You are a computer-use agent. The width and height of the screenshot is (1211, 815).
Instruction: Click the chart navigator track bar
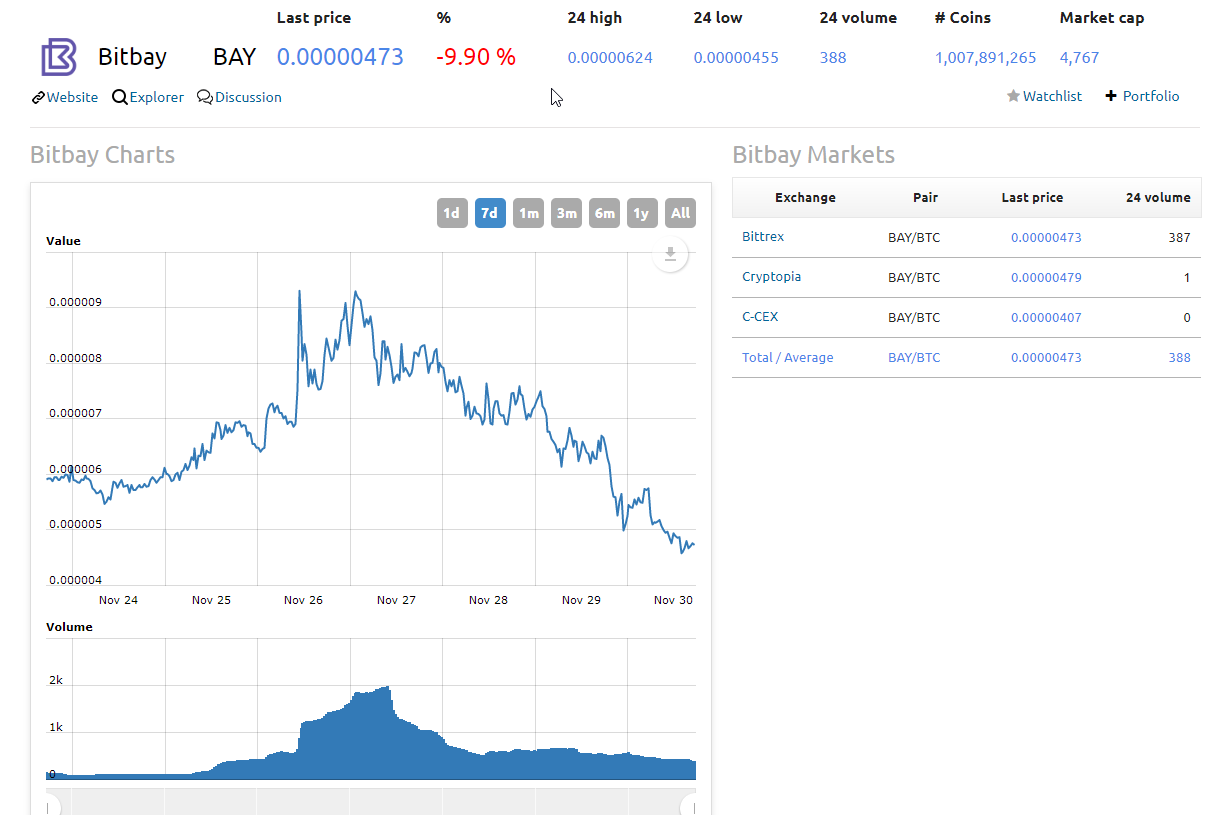tap(371, 802)
